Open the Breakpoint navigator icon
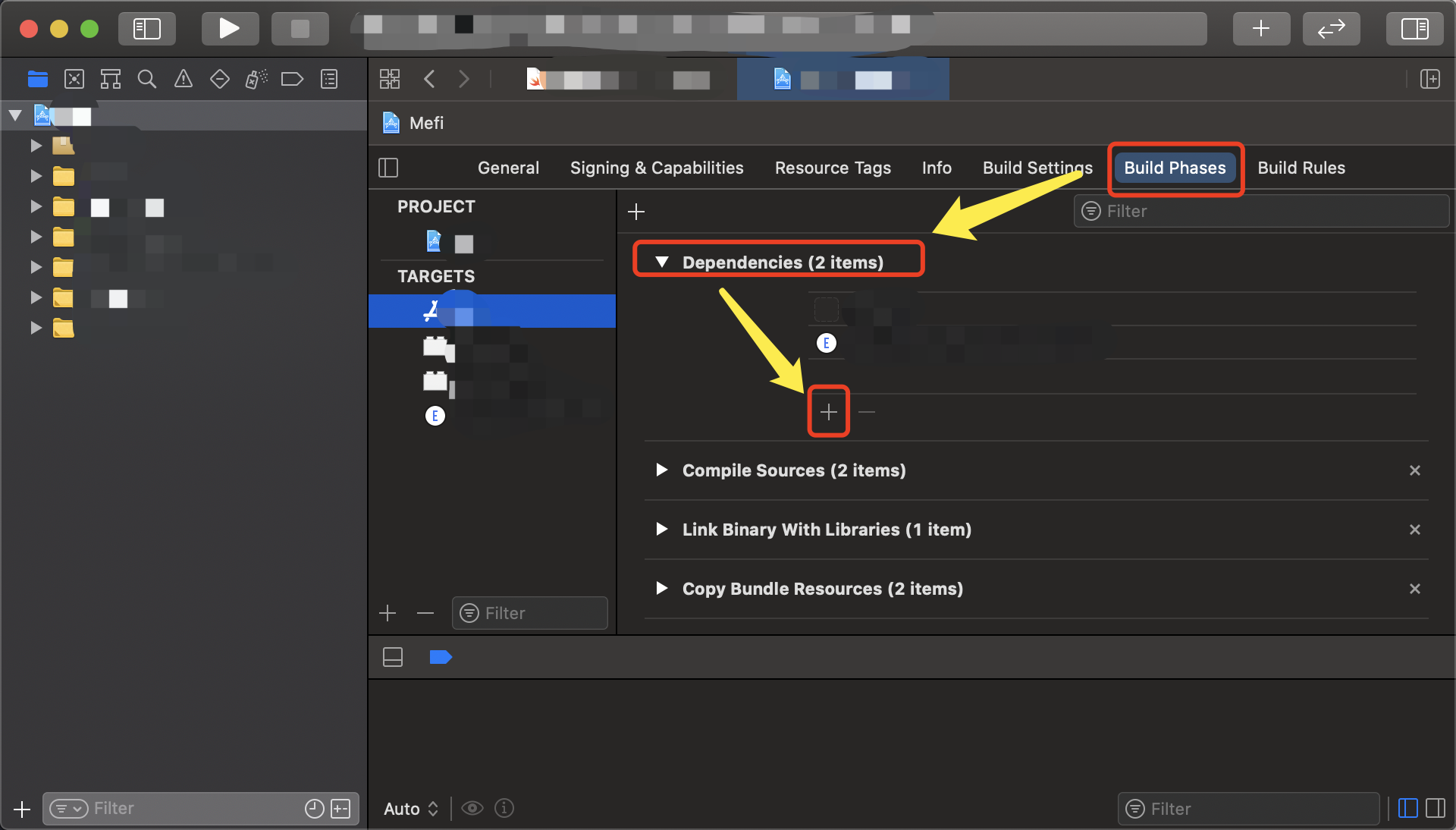This screenshot has height=830, width=1456. (x=292, y=79)
